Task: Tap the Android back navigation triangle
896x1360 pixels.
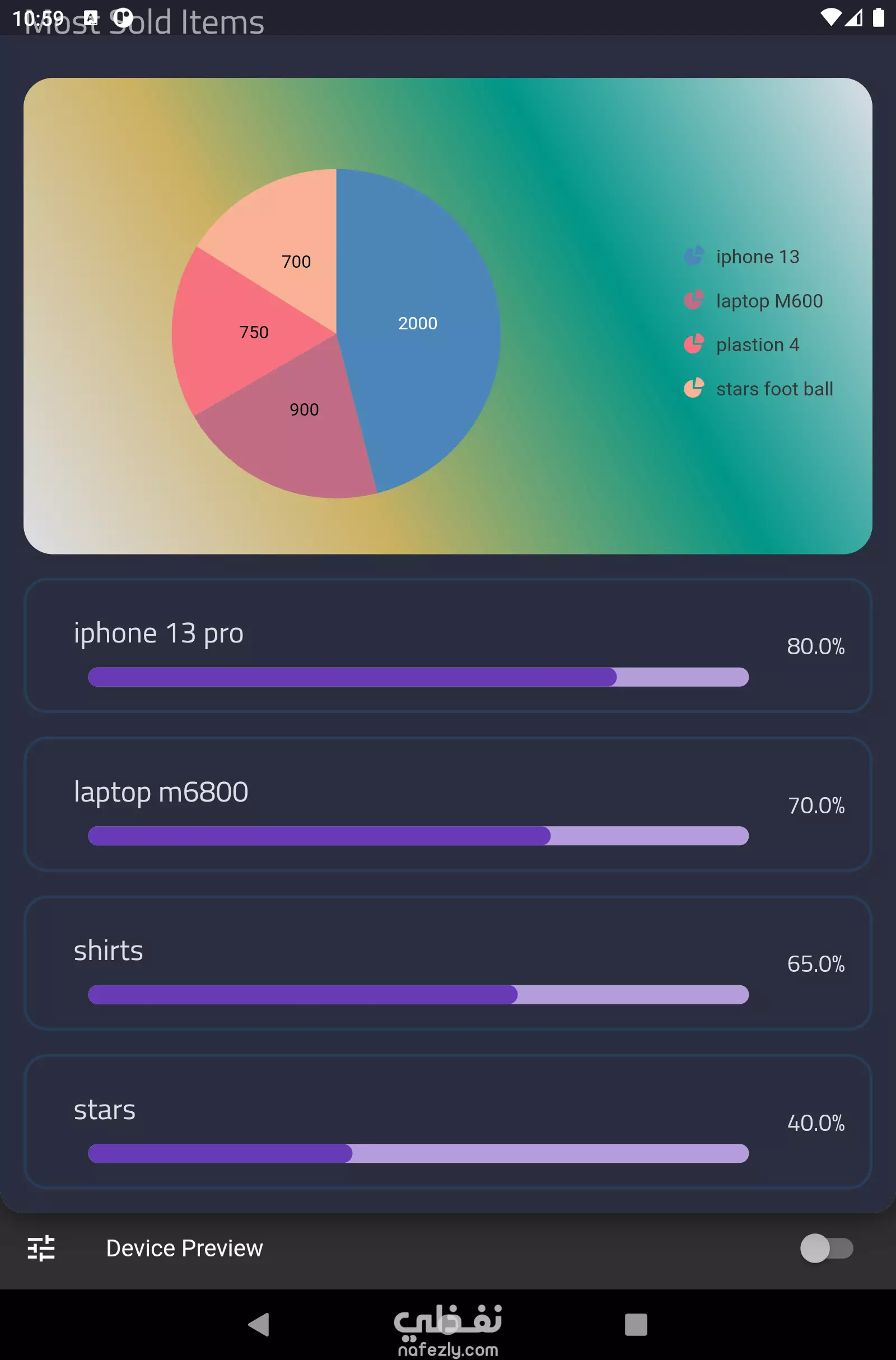Action: 259,1324
